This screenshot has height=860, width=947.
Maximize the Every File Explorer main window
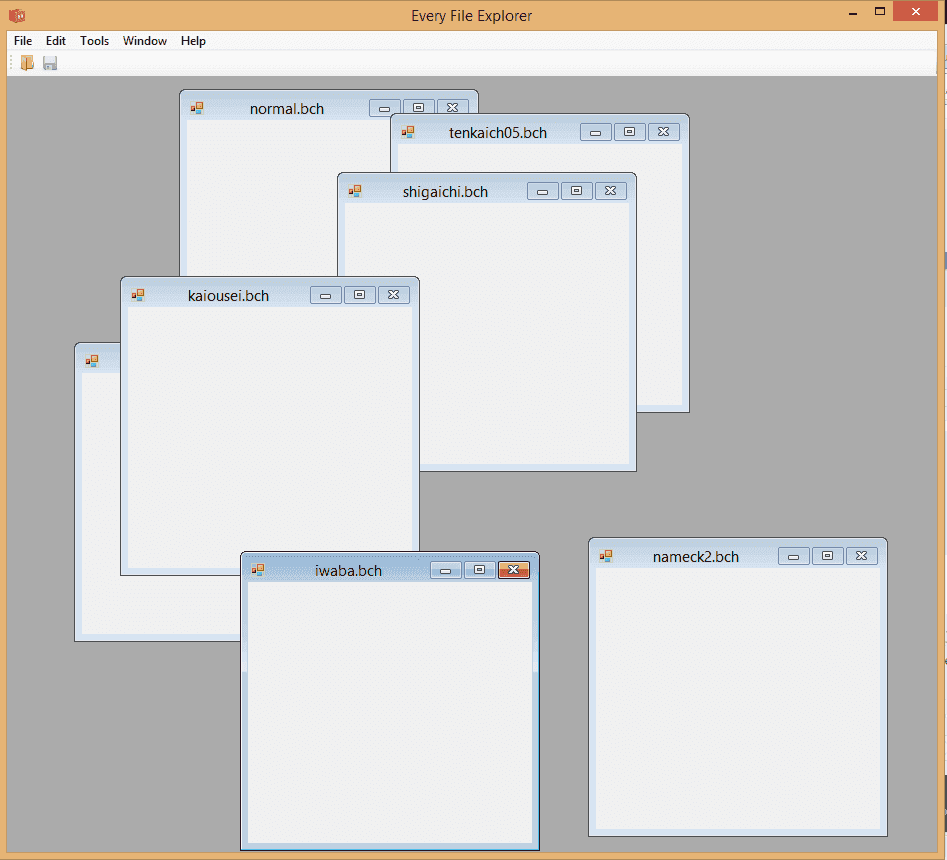(x=880, y=11)
